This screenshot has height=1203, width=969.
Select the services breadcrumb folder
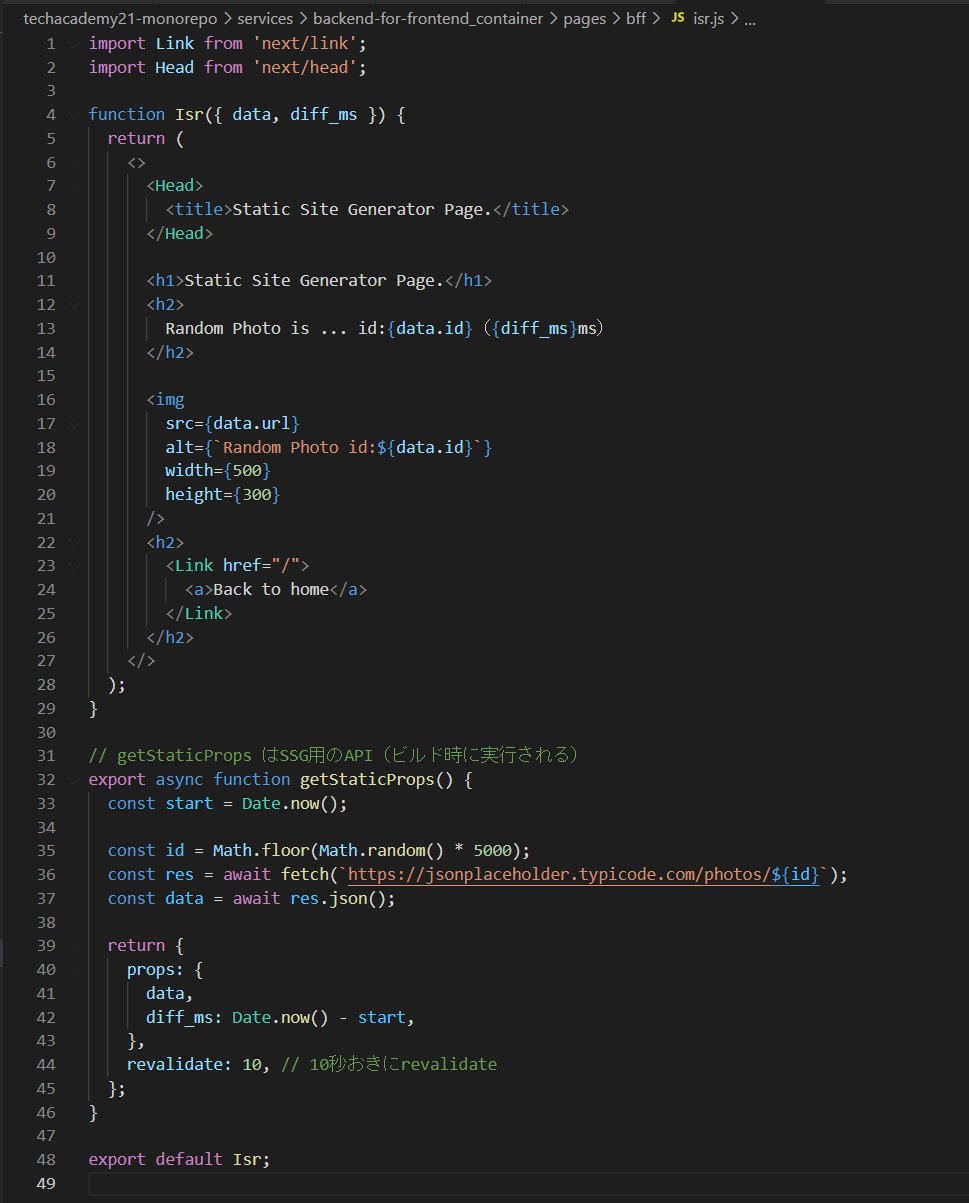click(x=265, y=18)
